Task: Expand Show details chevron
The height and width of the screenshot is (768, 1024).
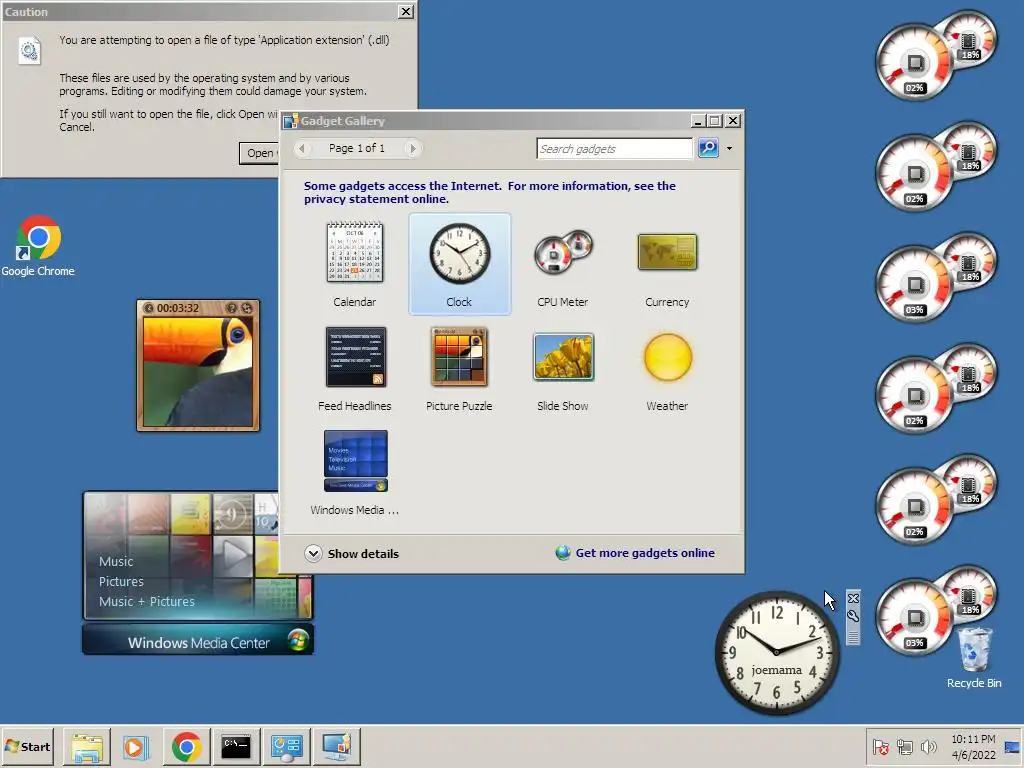Action: 313,553
